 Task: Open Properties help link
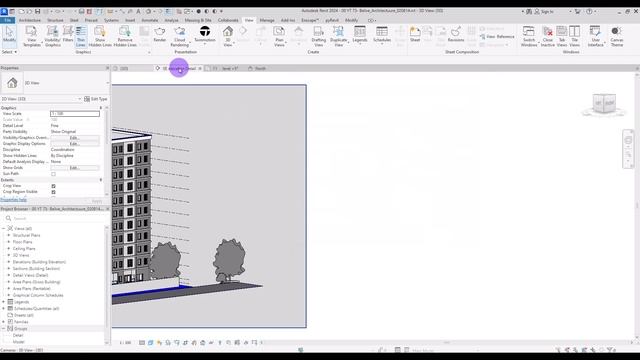(13, 200)
